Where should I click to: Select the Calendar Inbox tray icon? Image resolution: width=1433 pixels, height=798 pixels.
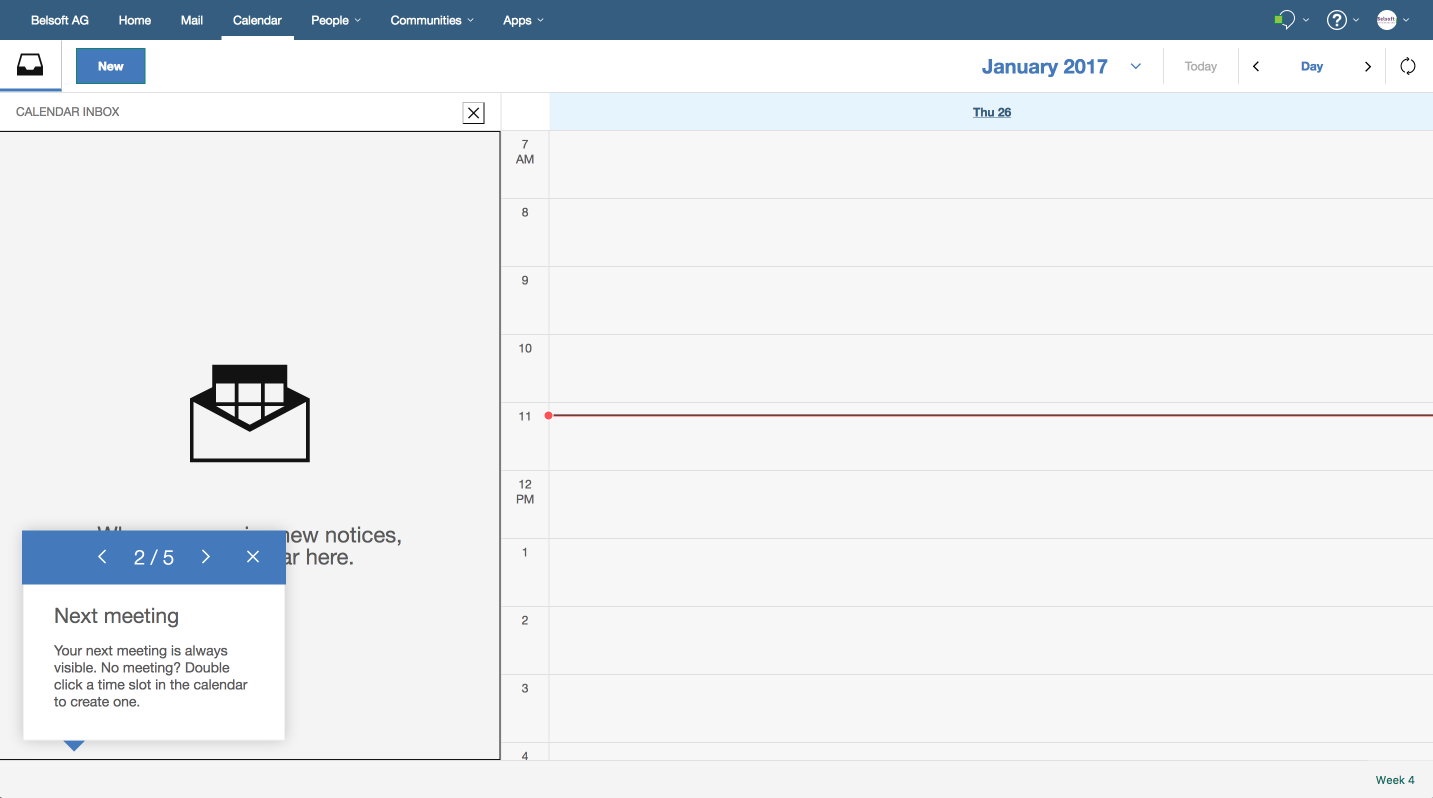coord(30,64)
